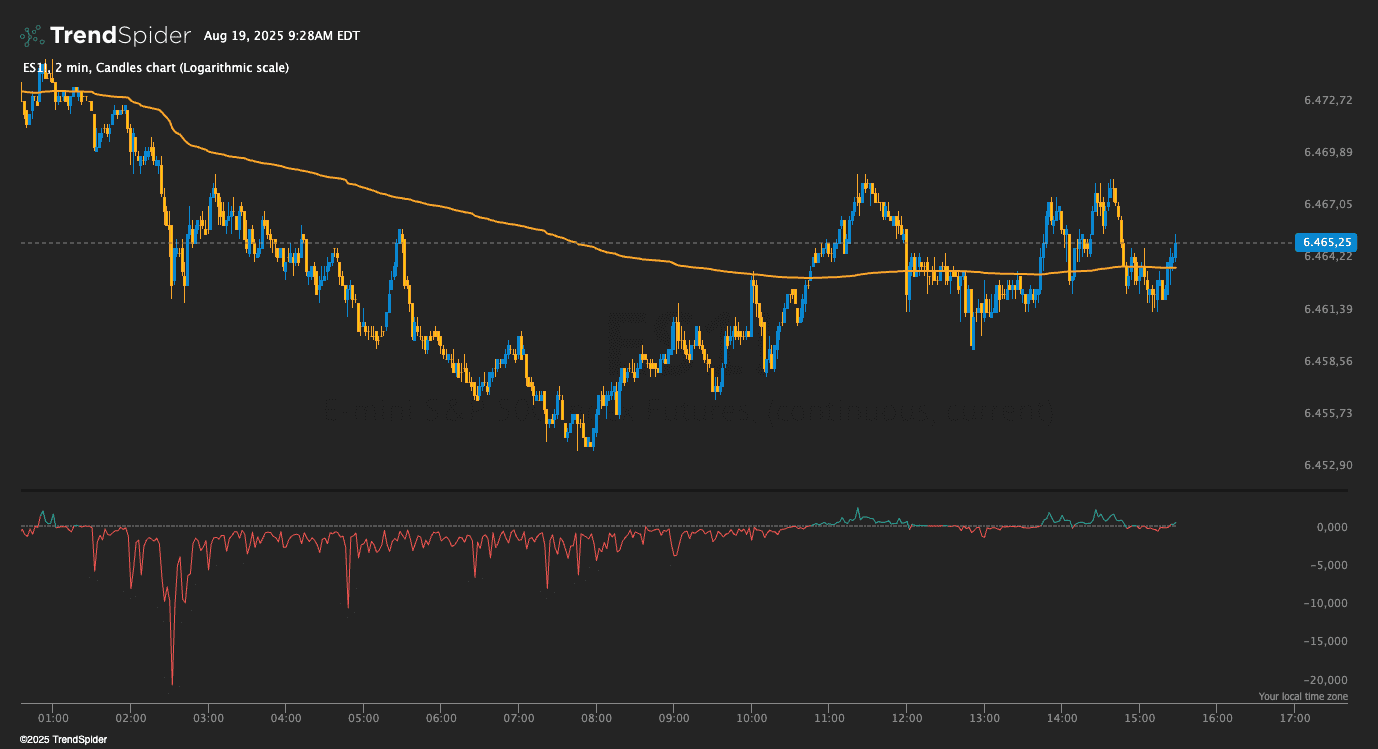Click the ©2025 TrendSpider copyright link
This screenshot has height=749, width=1378.
click(x=64, y=739)
